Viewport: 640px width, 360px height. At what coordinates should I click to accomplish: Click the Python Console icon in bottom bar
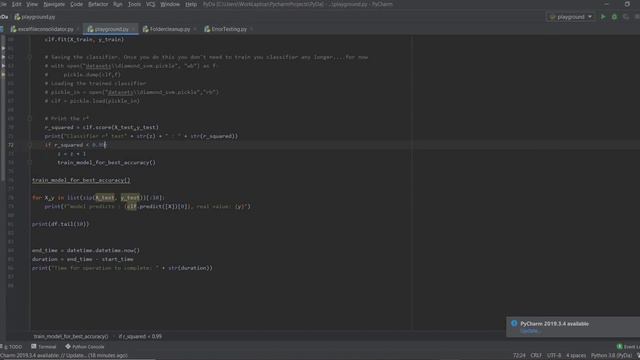(68, 347)
